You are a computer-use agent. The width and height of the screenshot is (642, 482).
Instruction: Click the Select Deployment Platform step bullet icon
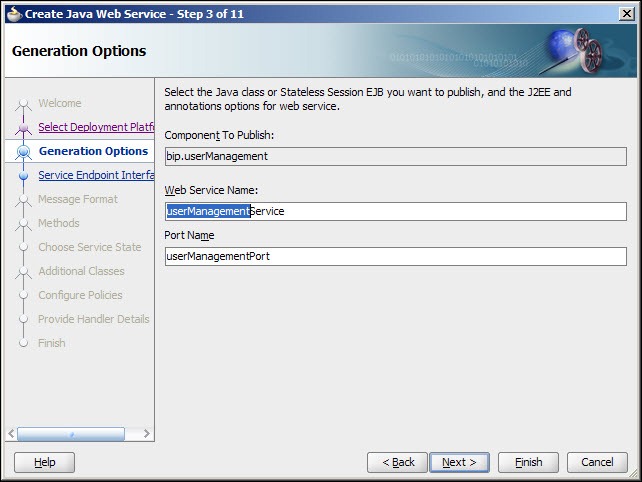[x=23, y=127]
